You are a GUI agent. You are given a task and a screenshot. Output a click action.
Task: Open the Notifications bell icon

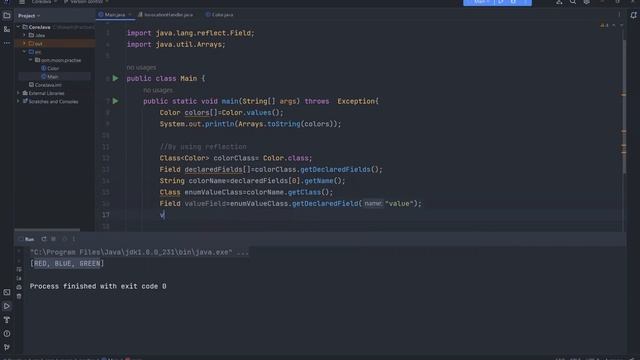pyautogui.click(x=633, y=15)
